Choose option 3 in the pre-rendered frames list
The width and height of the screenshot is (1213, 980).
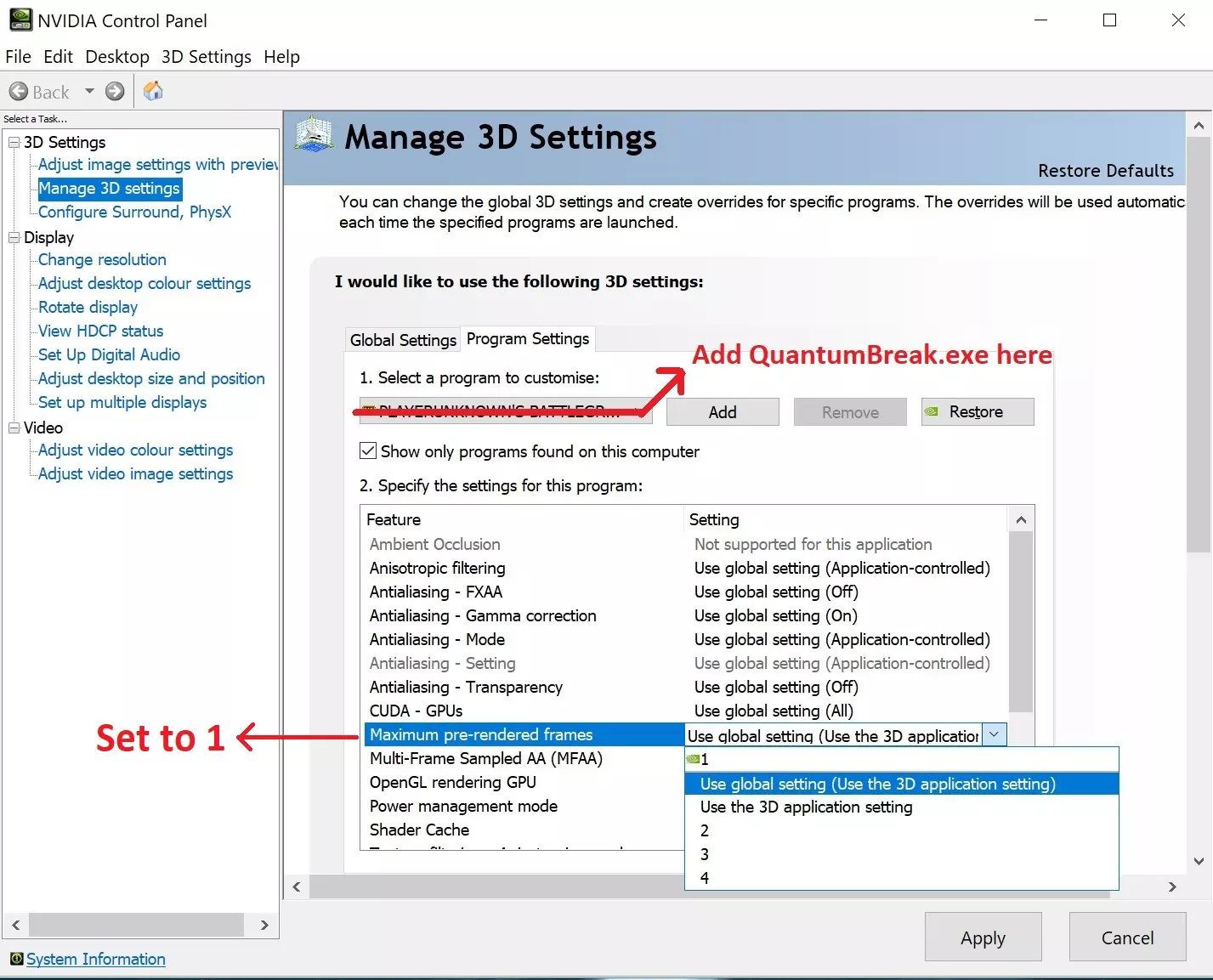(901, 855)
